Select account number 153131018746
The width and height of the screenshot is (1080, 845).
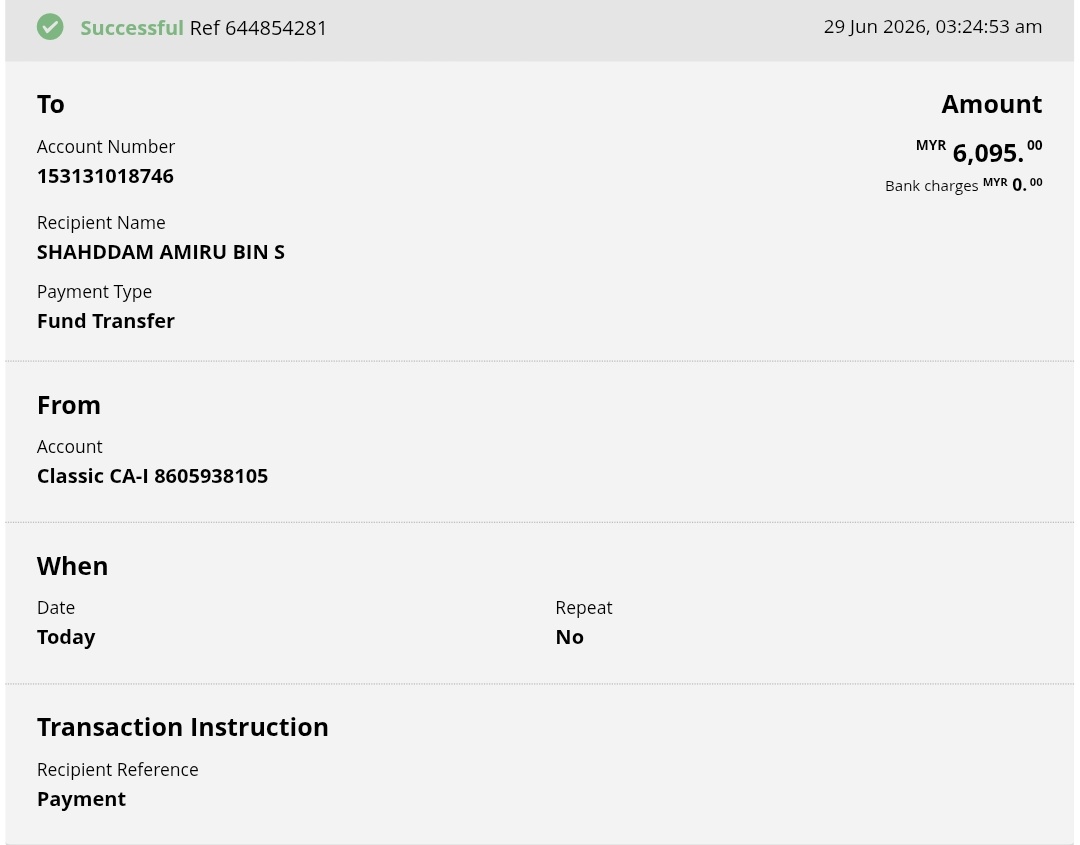[x=105, y=176]
